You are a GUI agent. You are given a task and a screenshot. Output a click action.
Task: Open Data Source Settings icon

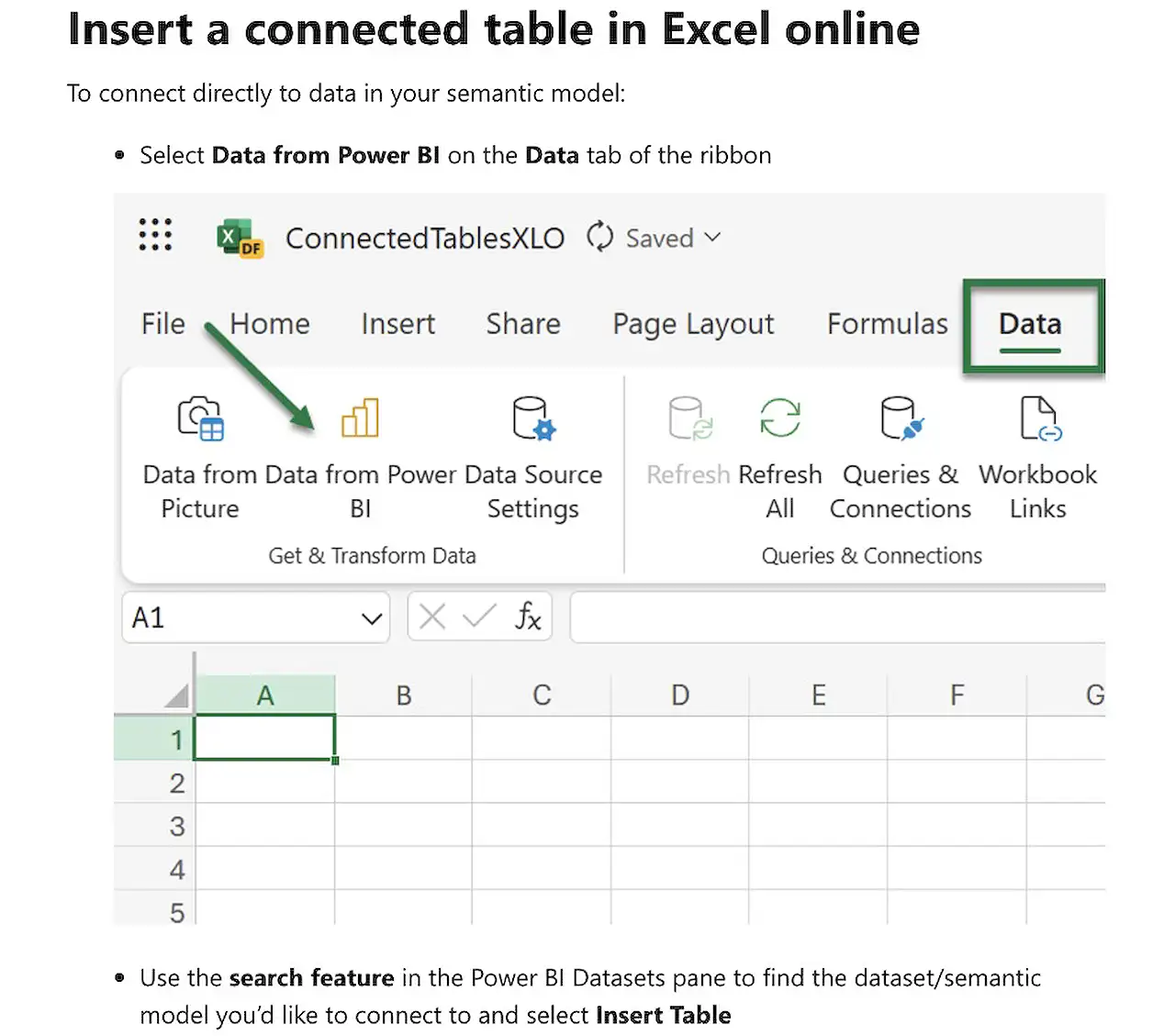click(533, 418)
